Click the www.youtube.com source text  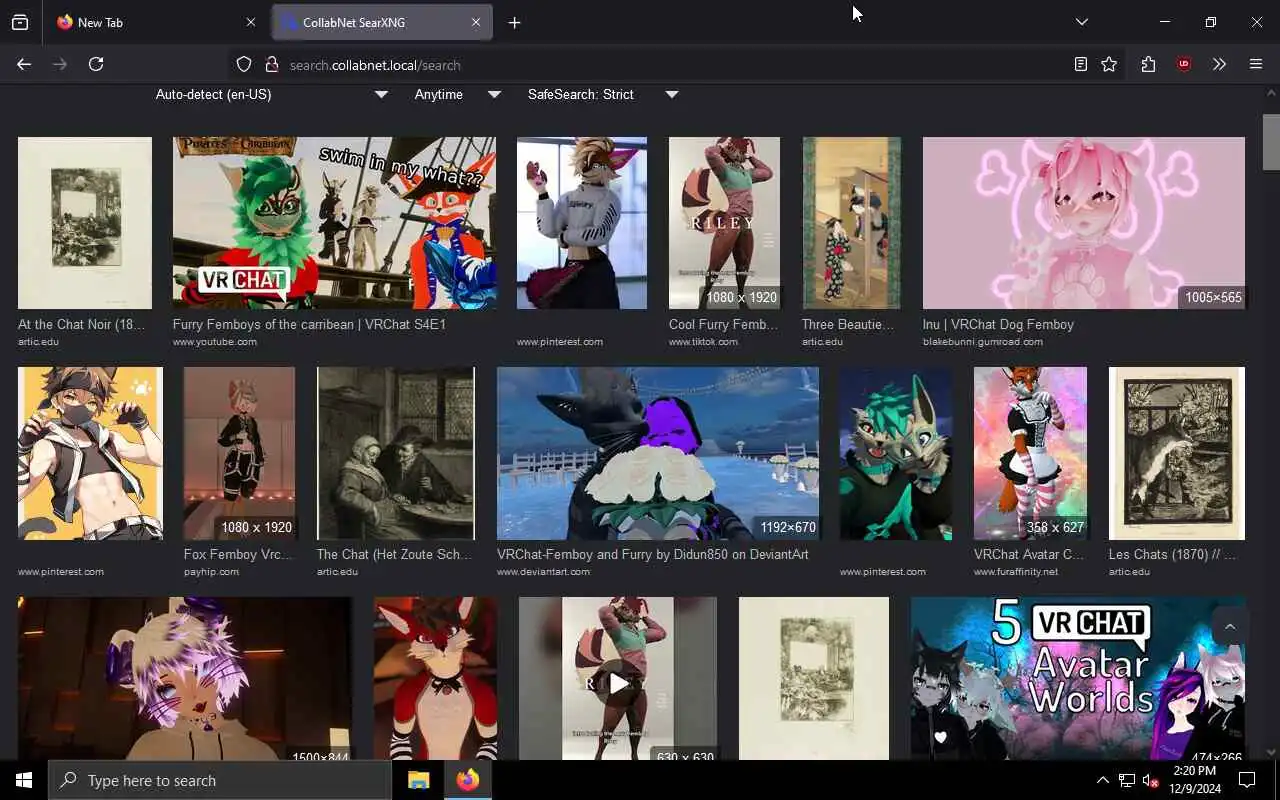tap(215, 342)
